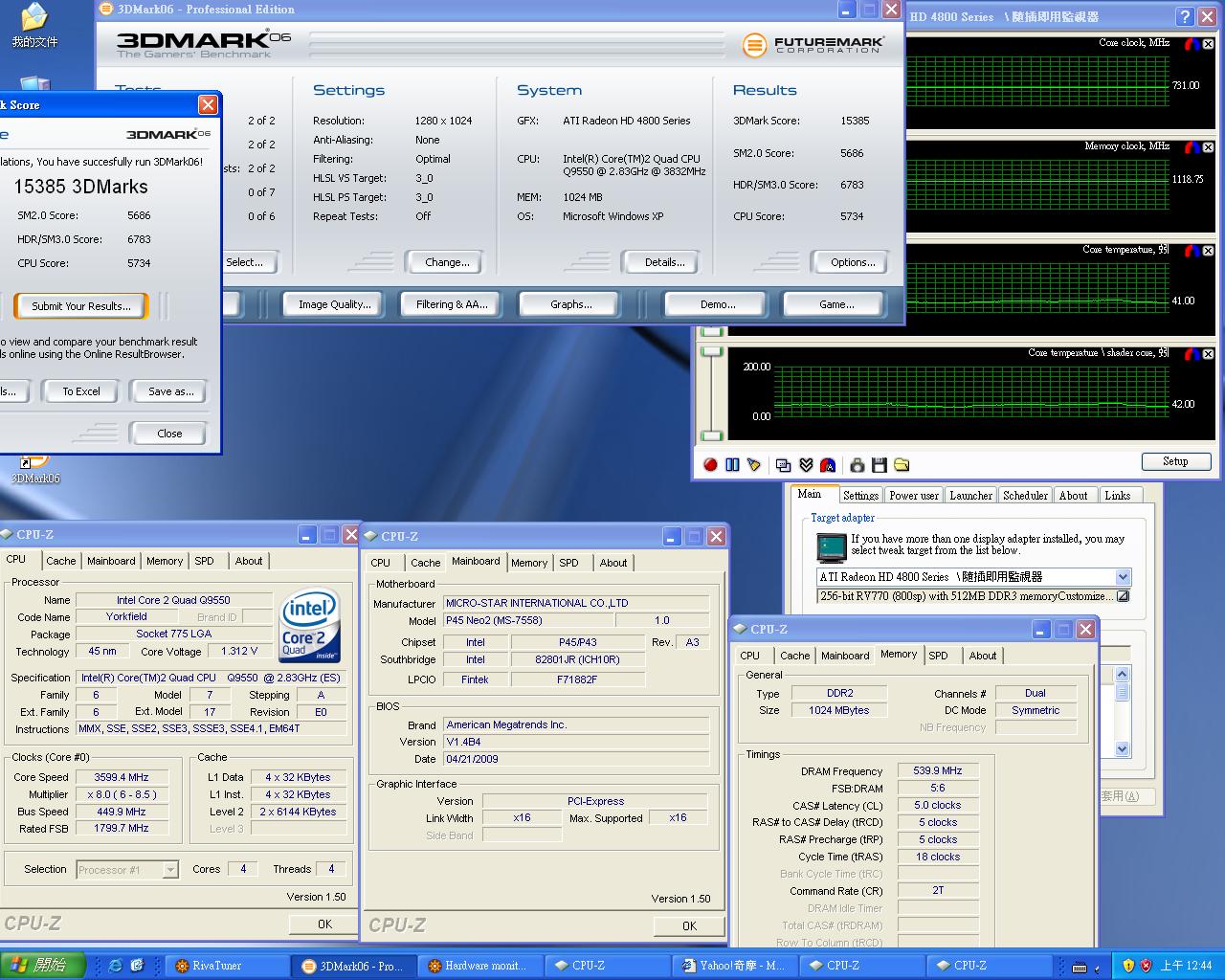Open the Settings tab in RivaTuner
The image size is (1225, 980).
(x=860, y=496)
